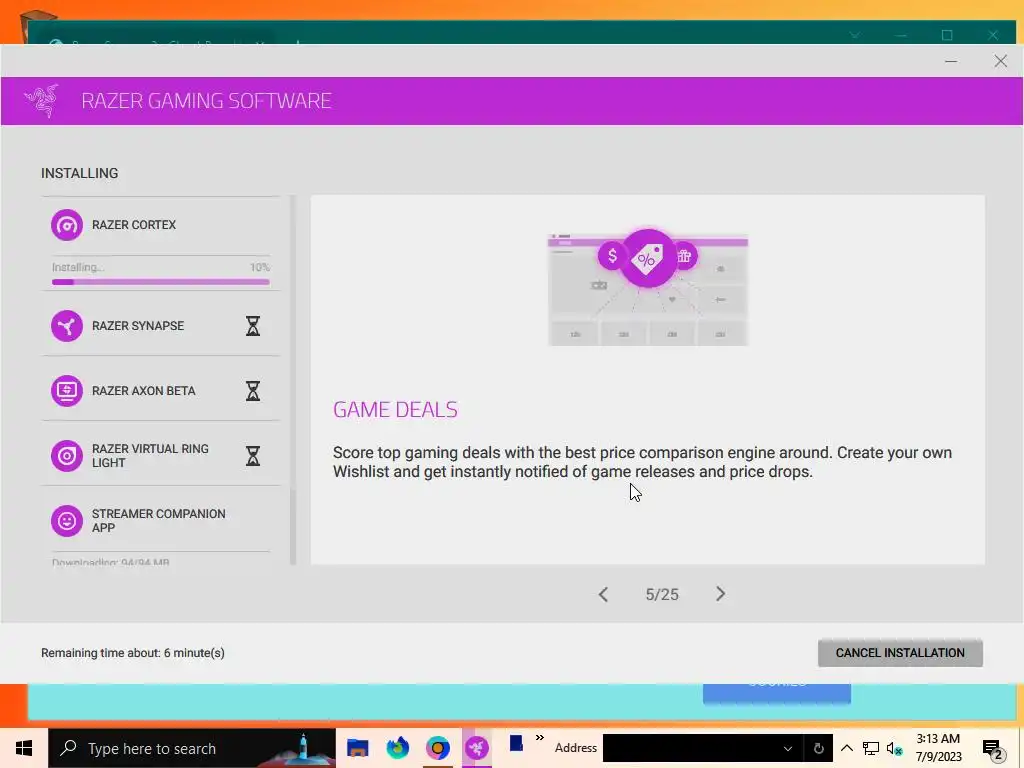
Task: Show hidden system tray icons
Action: pos(846,748)
